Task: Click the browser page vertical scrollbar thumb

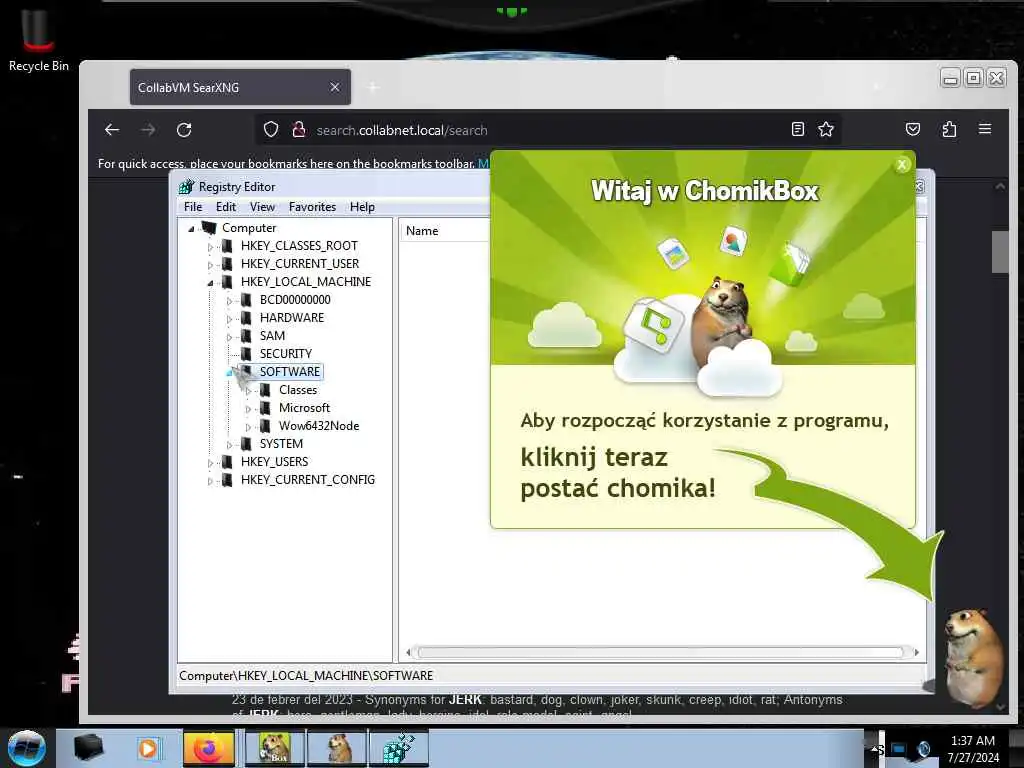Action: 1000,251
